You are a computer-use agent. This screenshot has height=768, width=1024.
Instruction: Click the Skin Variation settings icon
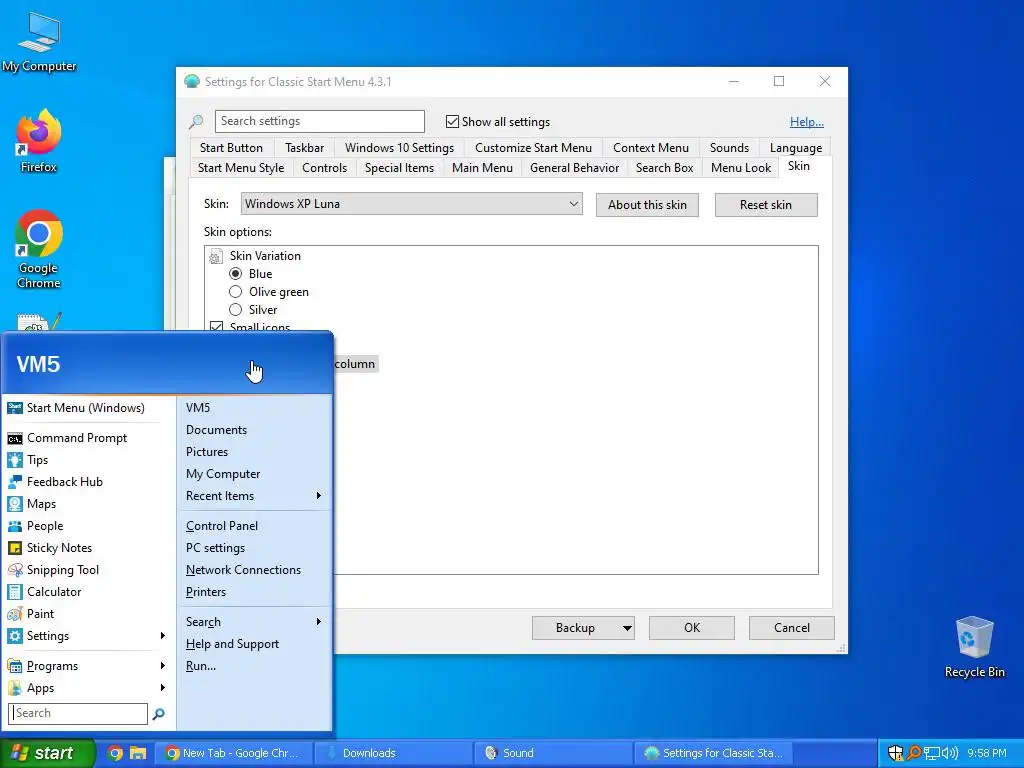(216, 257)
